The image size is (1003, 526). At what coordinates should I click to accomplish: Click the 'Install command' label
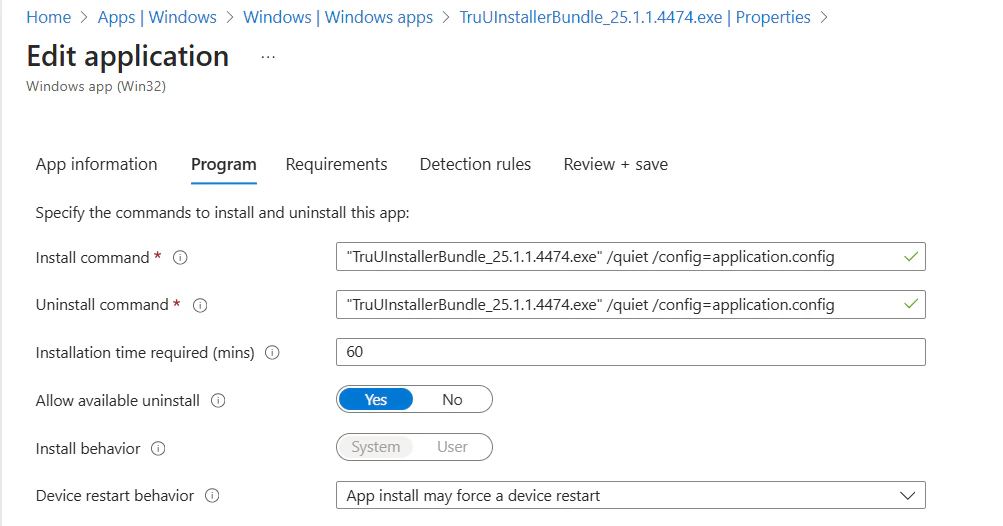[93, 258]
